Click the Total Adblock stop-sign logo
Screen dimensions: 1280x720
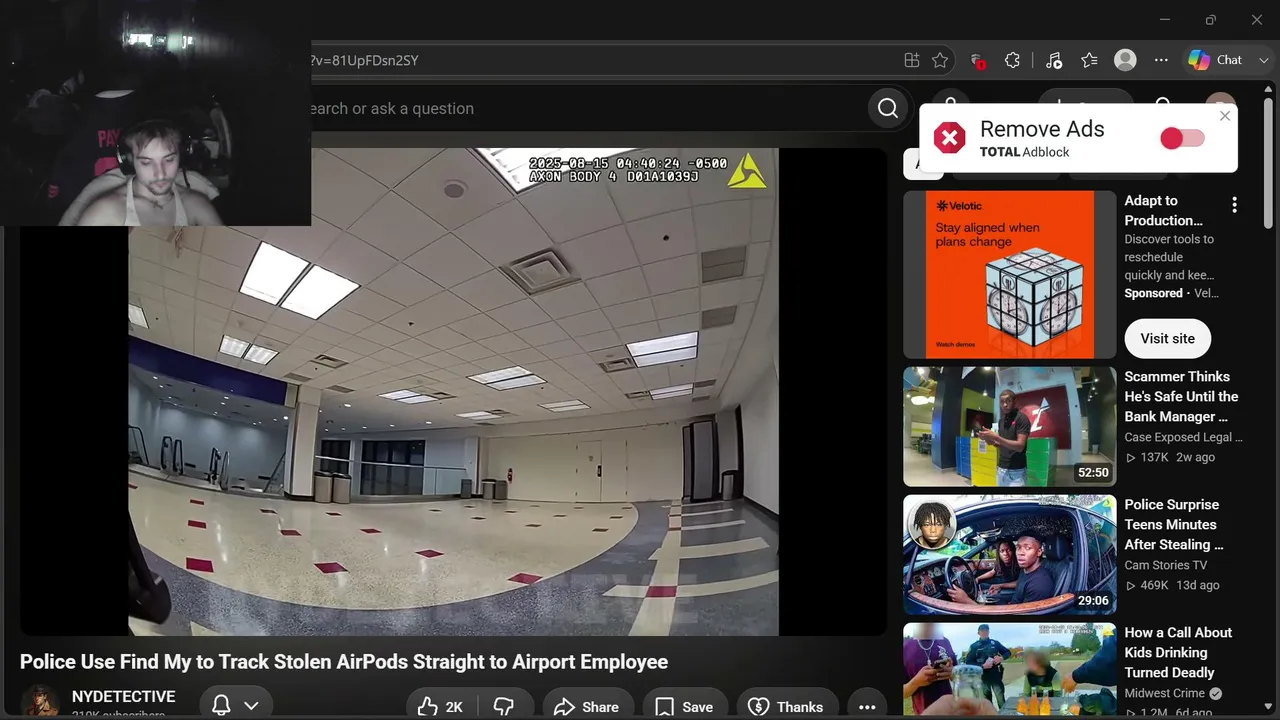point(949,138)
